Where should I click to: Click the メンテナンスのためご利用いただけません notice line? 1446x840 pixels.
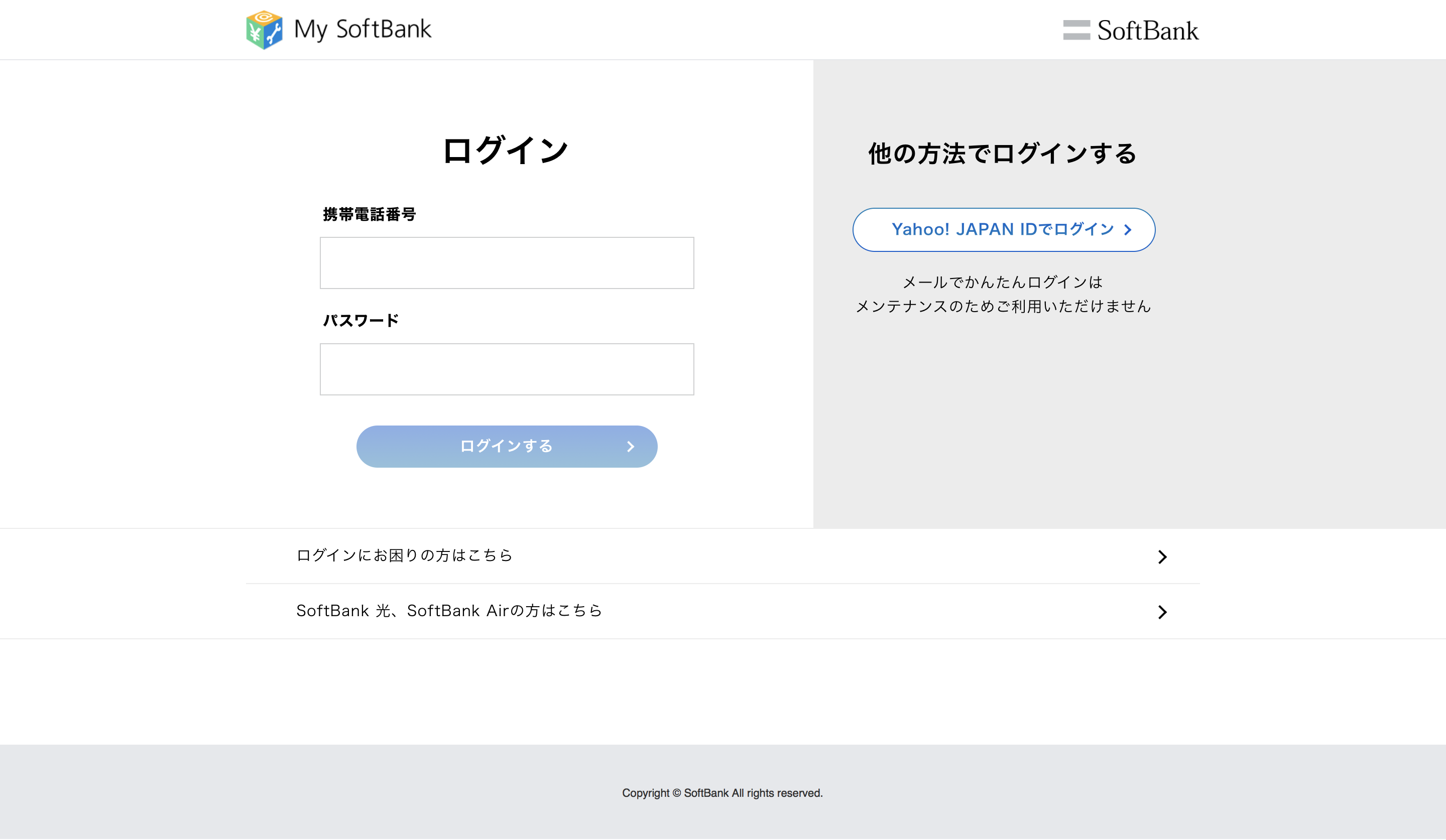coord(1003,306)
